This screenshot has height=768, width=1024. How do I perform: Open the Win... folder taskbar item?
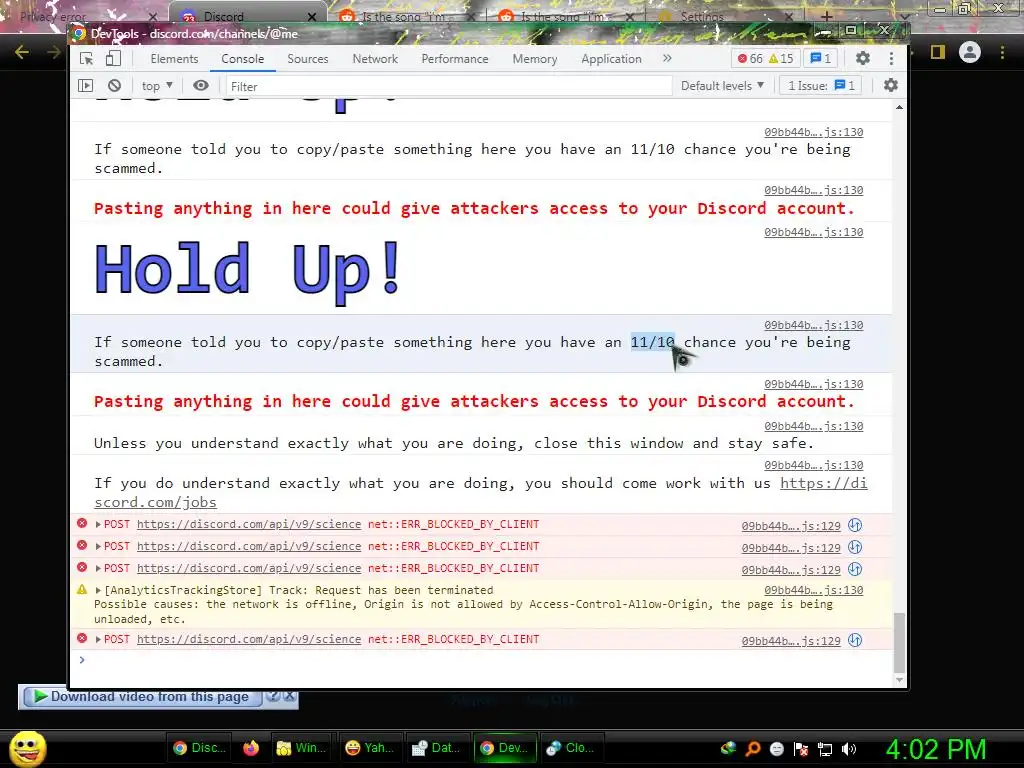[301, 748]
